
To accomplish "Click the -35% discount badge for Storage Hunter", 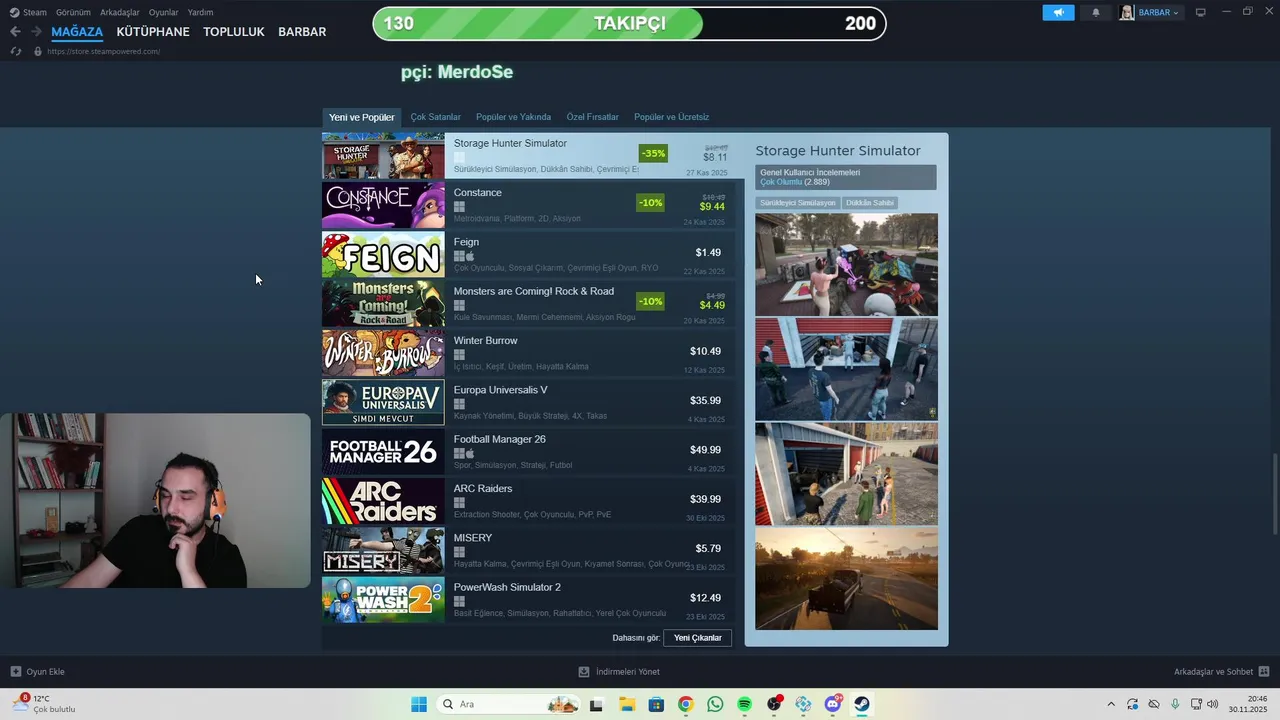I will (x=653, y=154).
